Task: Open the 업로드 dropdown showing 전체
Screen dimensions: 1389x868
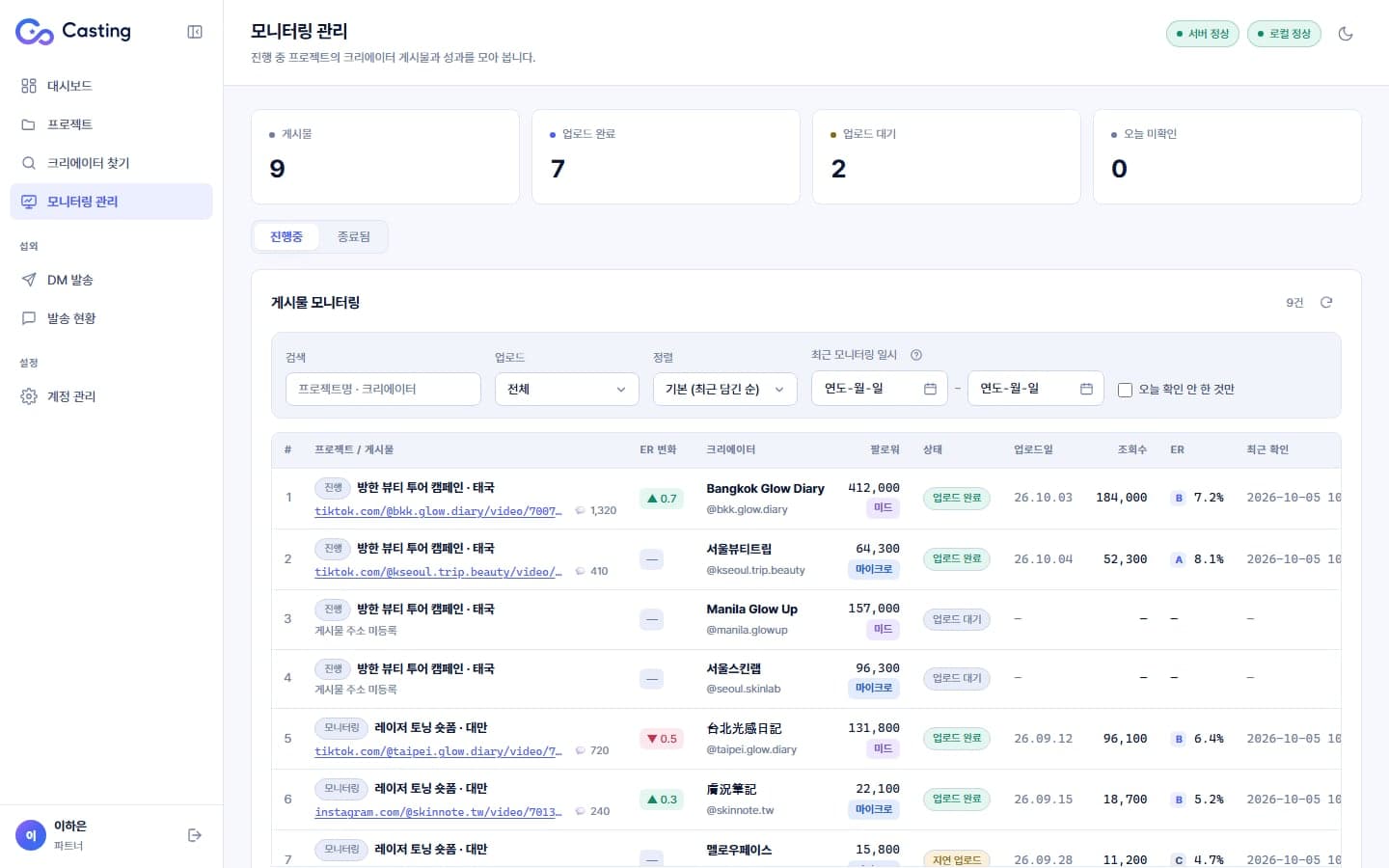Action: pos(567,389)
